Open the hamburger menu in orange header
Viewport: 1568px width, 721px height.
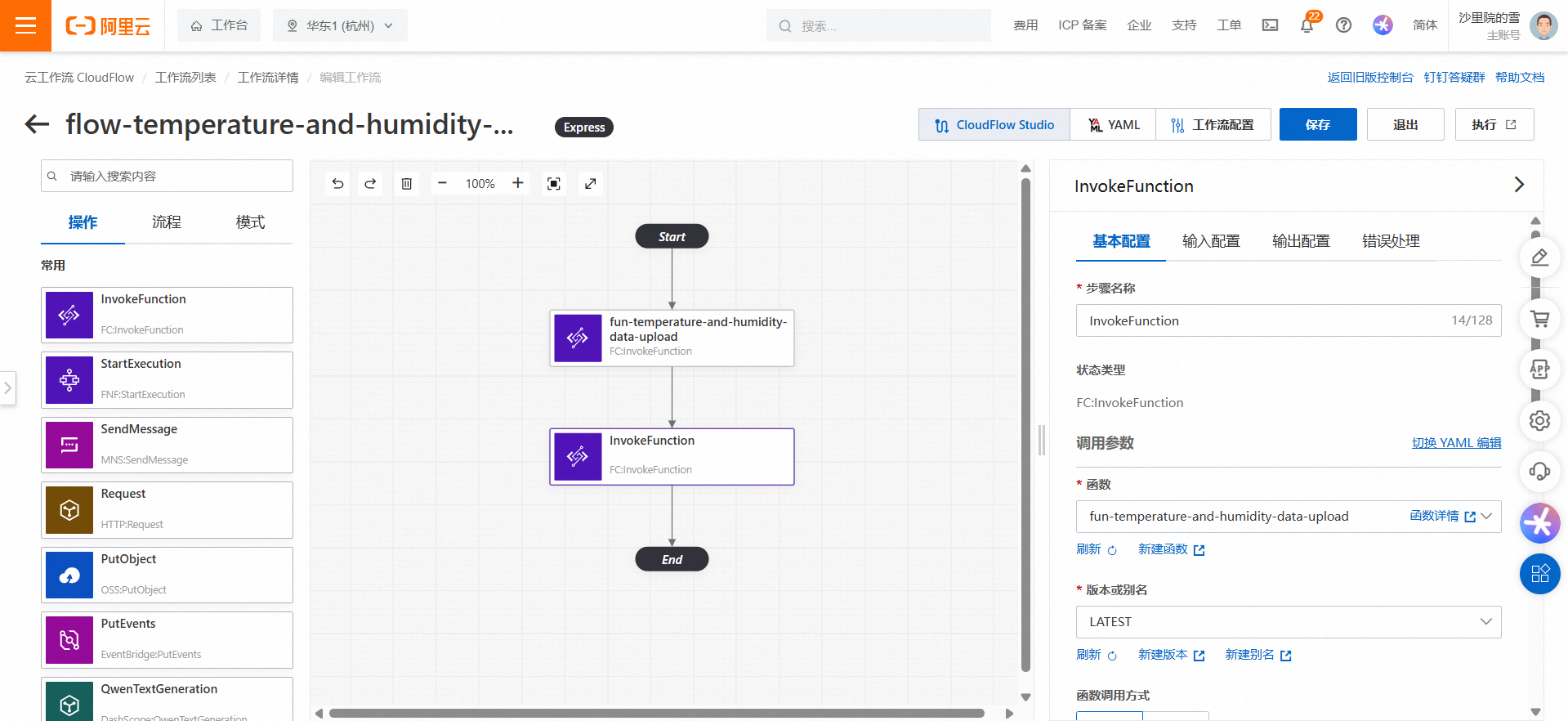tap(25, 25)
